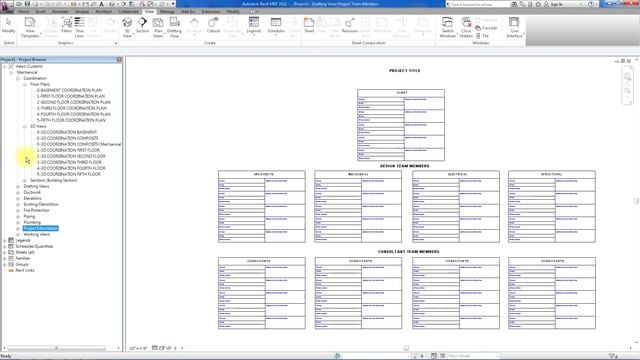Select 5-3D COORDINATION FIFTH FLOOR view
Screen dimensions: 640x360
point(69,174)
